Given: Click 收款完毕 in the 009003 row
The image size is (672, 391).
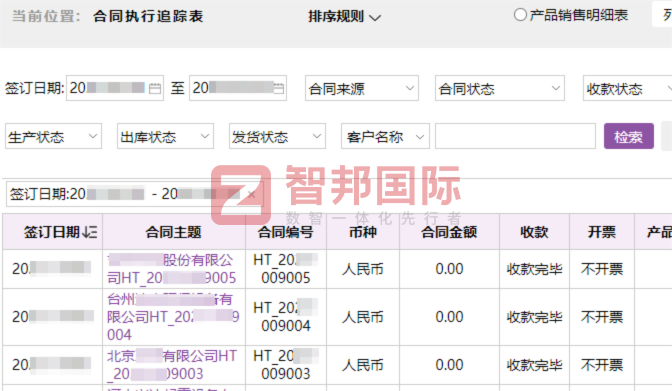Looking at the screenshot, I should tap(534, 365).
